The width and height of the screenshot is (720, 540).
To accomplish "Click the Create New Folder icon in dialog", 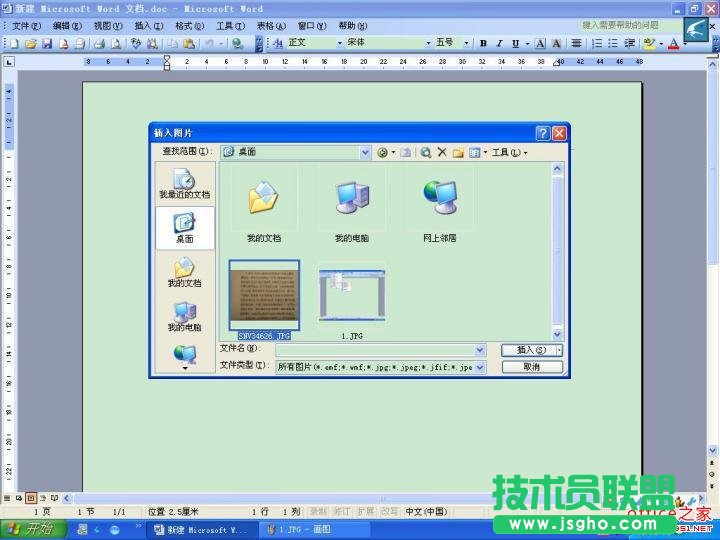I will point(458,152).
